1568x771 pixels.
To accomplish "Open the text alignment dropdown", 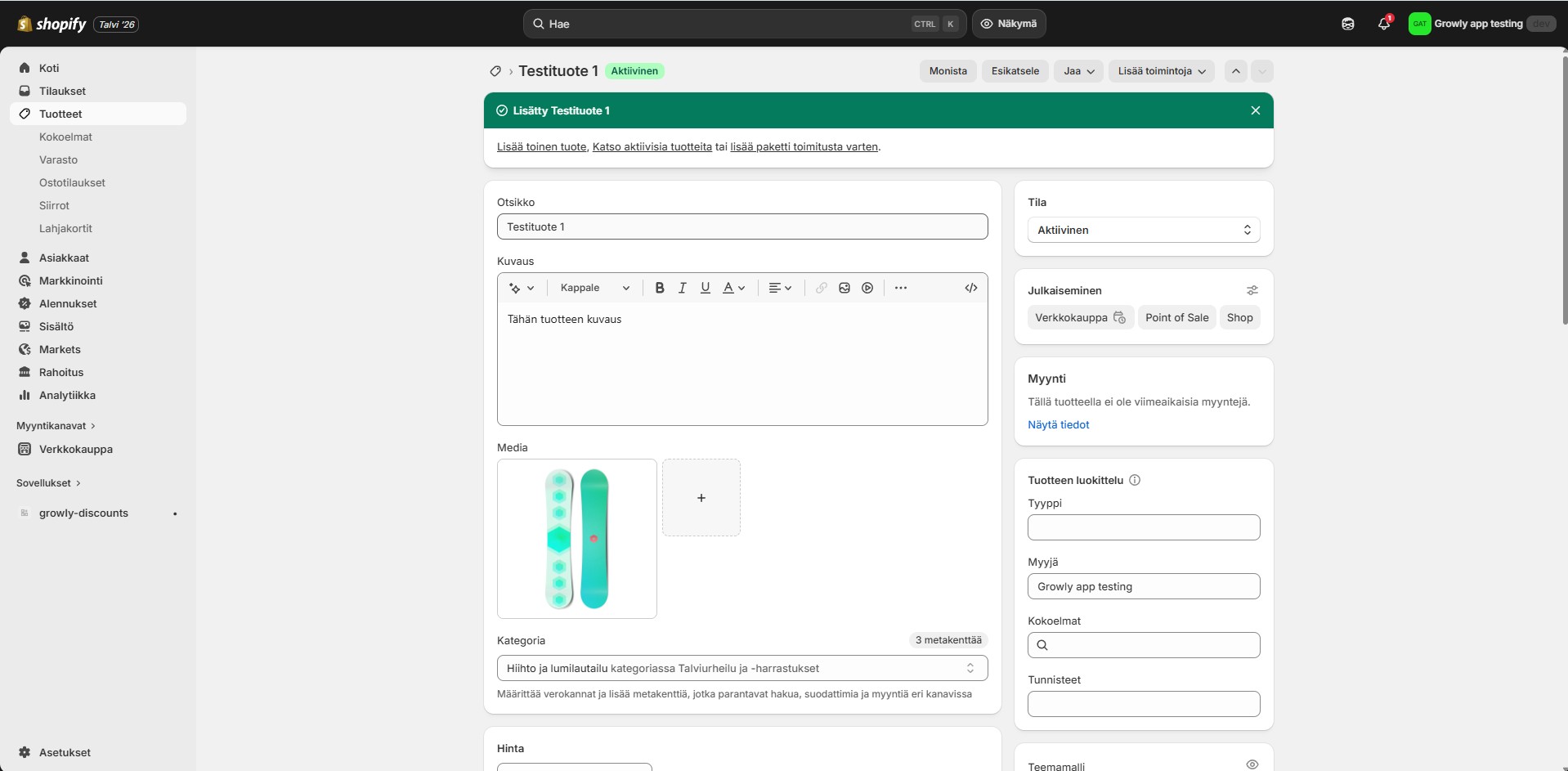I will pos(778,287).
